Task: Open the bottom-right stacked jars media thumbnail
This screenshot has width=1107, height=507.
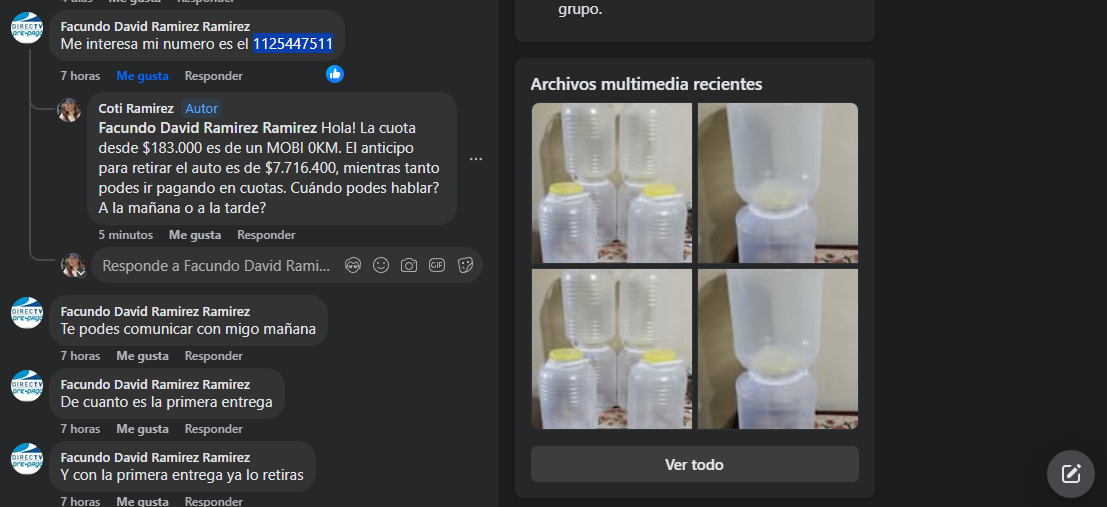Action: click(x=778, y=349)
